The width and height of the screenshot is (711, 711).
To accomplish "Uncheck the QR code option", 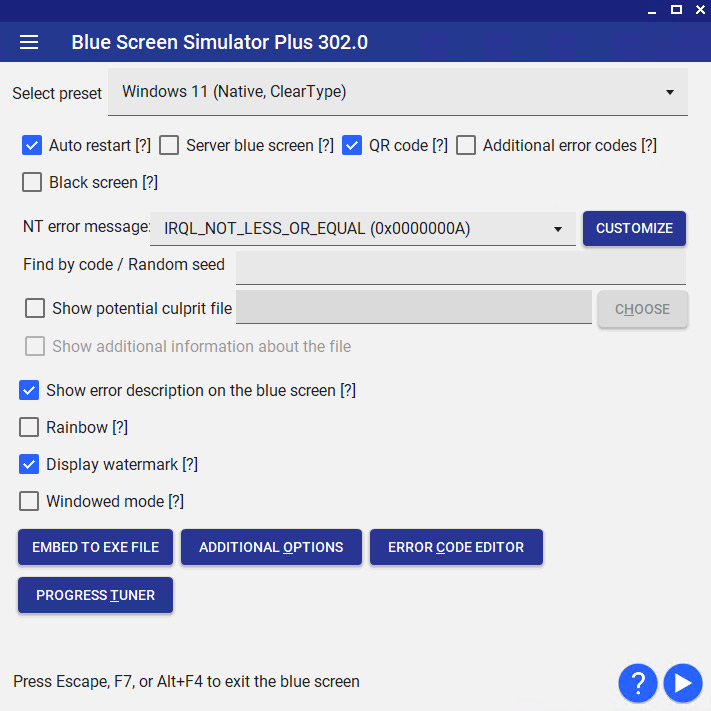I will click(x=352, y=146).
